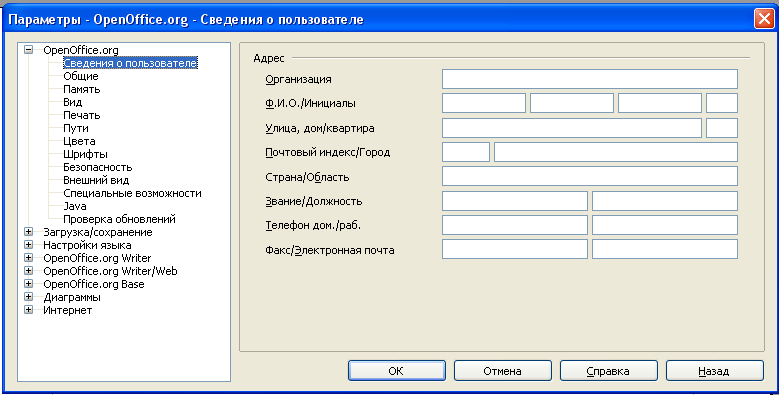Expand the OpenOffice.org Base node
The width and height of the screenshot is (779, 395).
coord(28,284)
